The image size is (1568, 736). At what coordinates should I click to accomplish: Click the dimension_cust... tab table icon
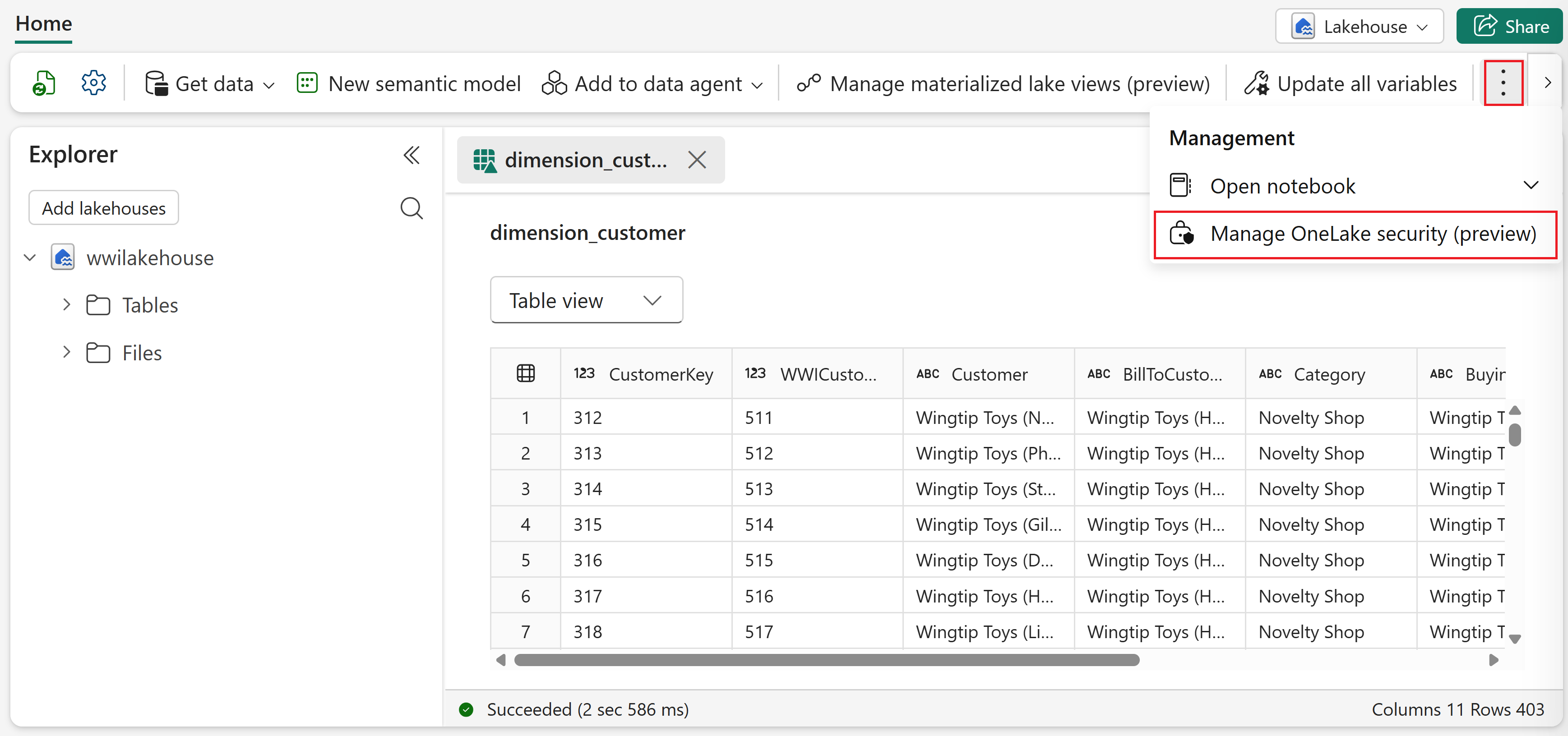point(485,160)
